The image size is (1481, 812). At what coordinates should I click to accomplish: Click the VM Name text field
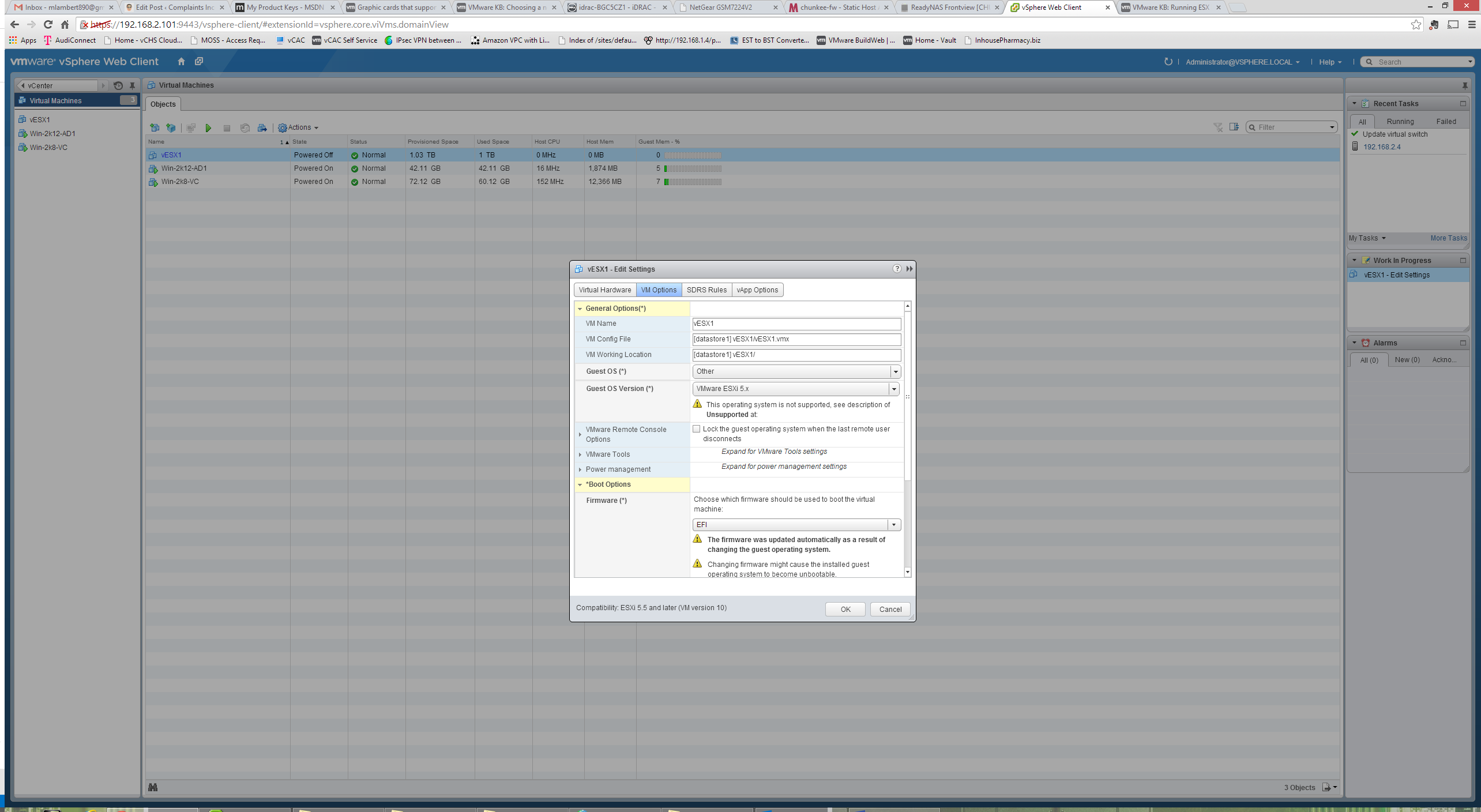tap(796, 324)
